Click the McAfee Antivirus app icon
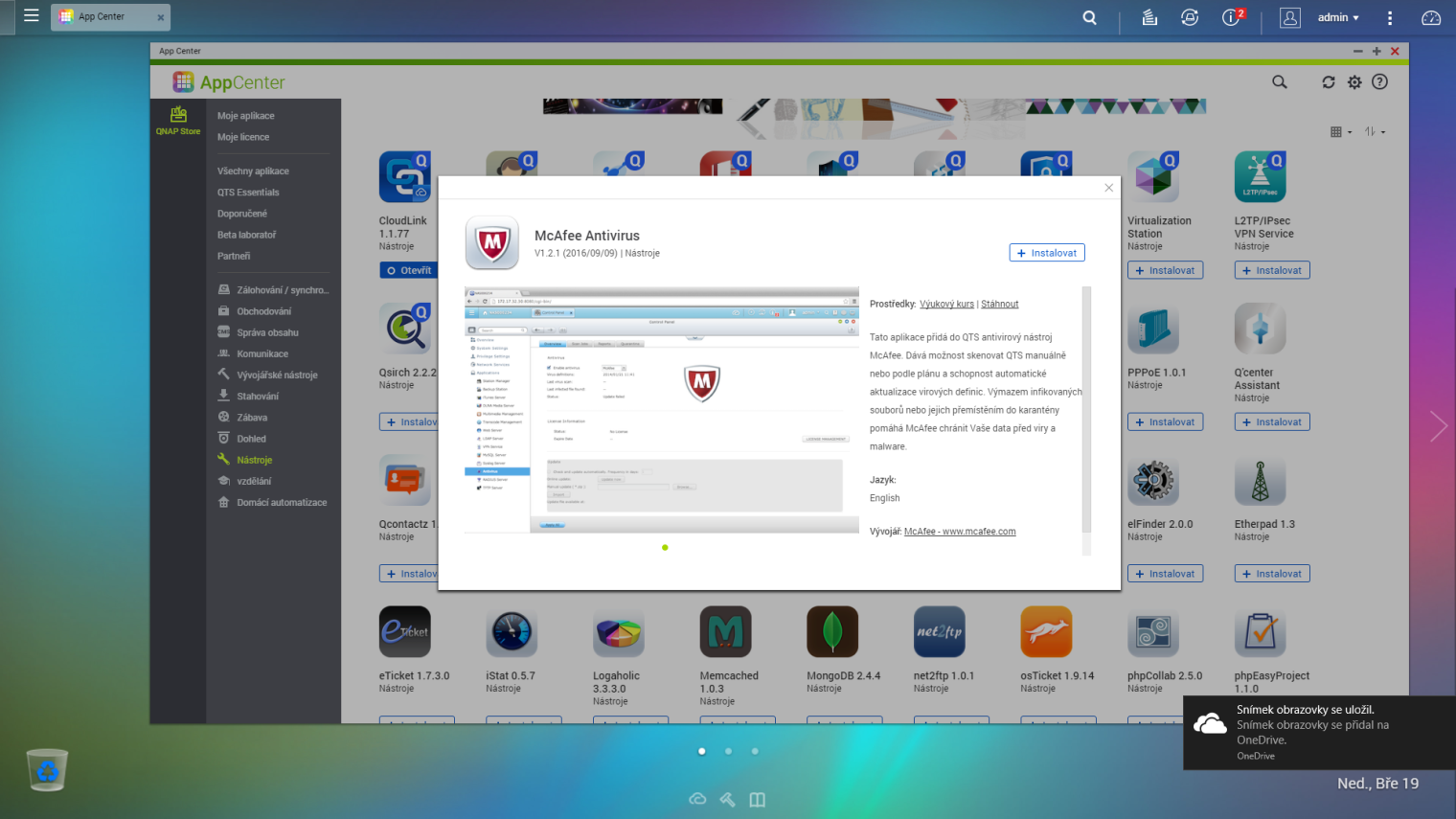The width and height of the screenshot is (1456, 819). [x=492, y=242]
